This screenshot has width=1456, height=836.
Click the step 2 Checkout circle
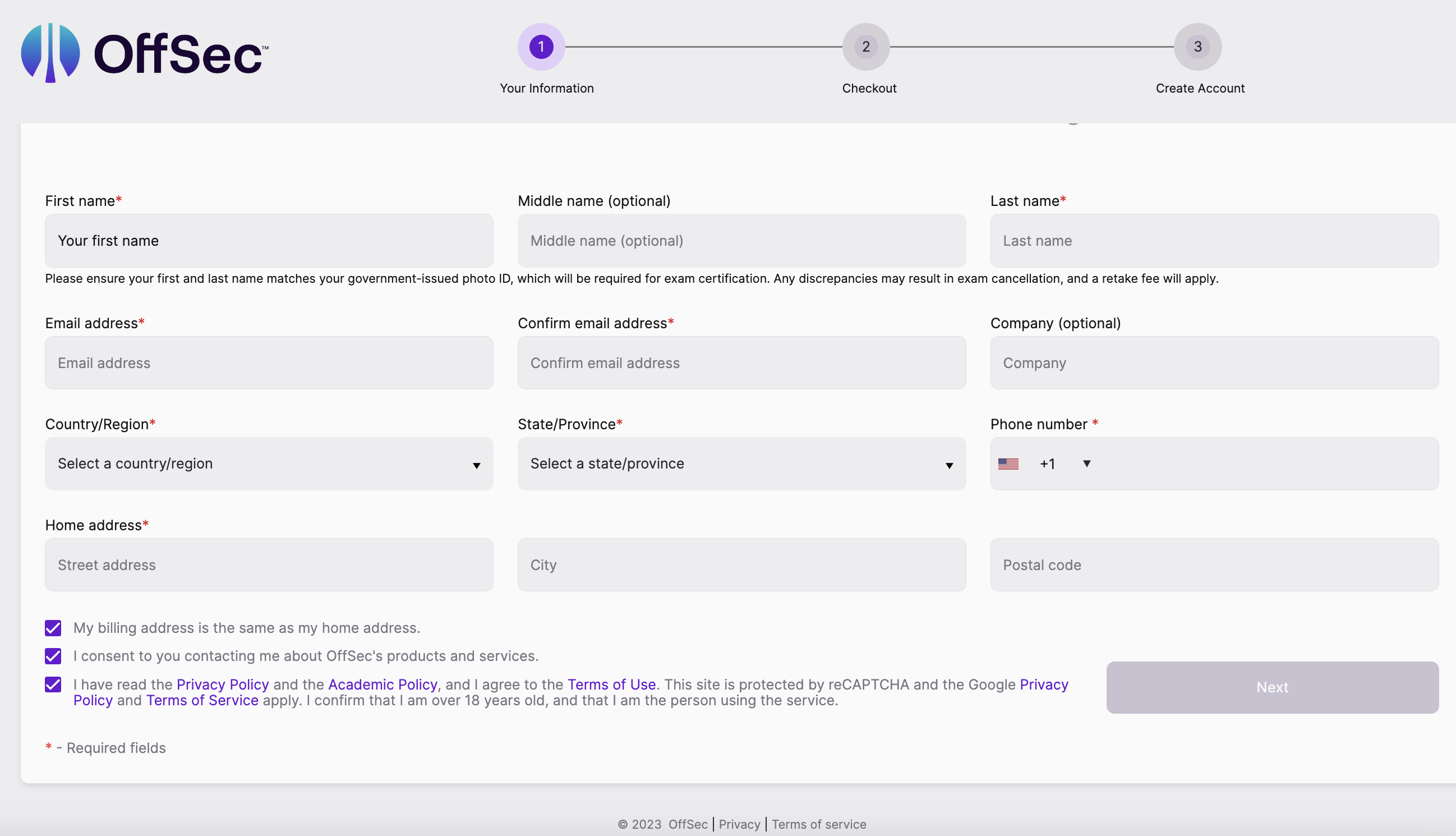(x=866, y=47)
